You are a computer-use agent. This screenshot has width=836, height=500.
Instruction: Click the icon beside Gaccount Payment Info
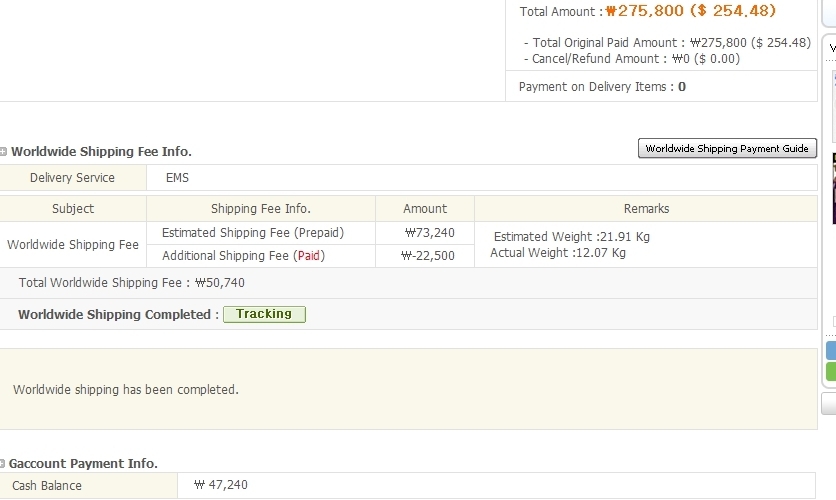click(4, 464)
